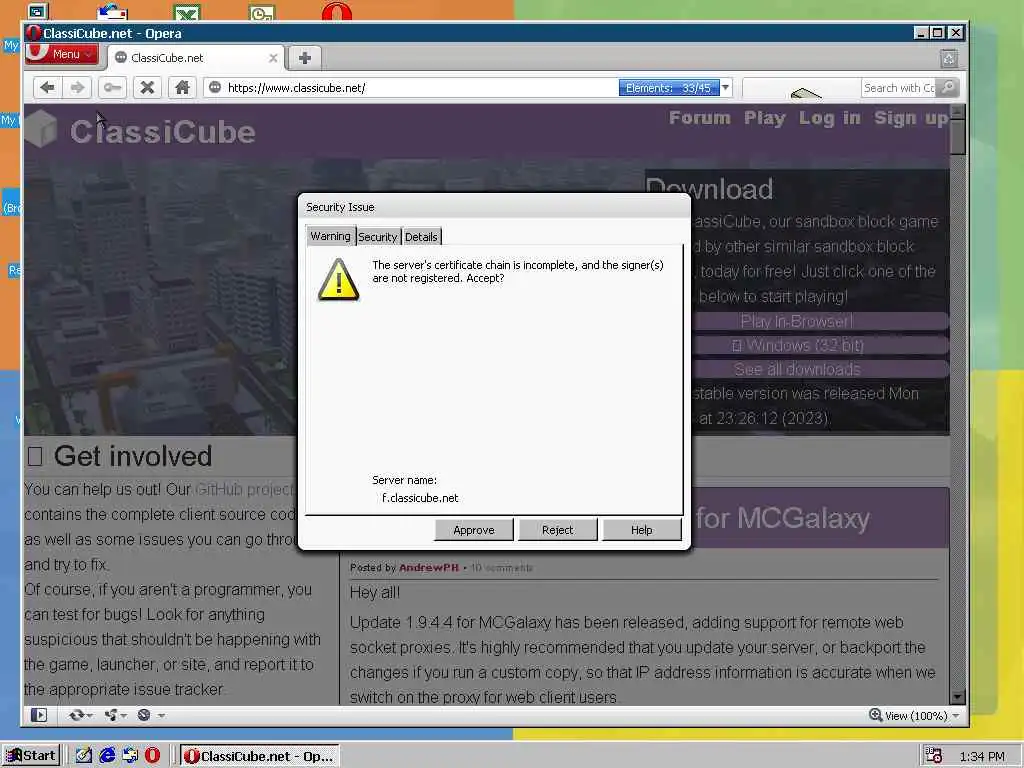Open the Forum link on ClassiCube

pos(699,118)
